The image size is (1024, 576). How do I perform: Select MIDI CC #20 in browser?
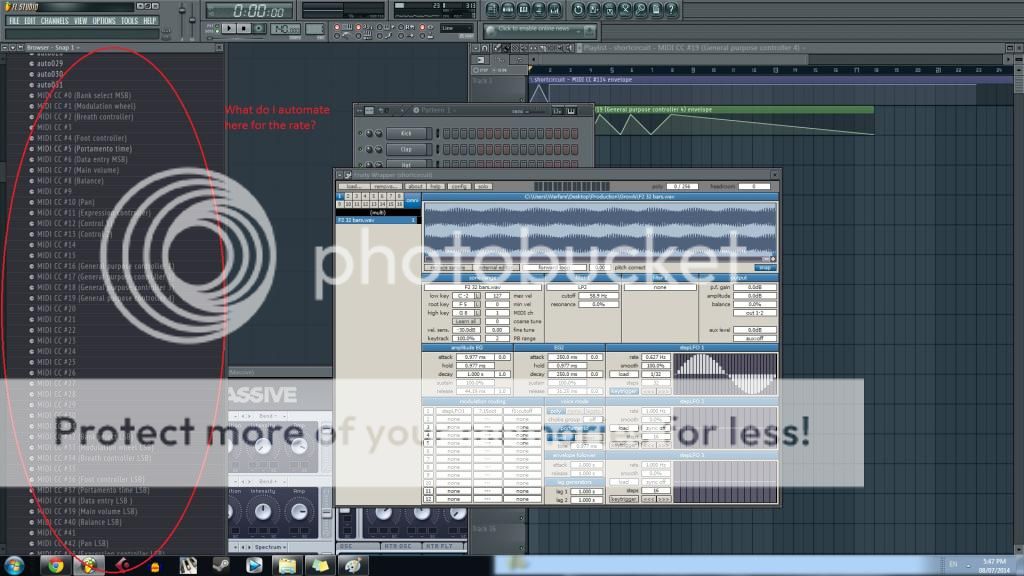tap(56, 308)
